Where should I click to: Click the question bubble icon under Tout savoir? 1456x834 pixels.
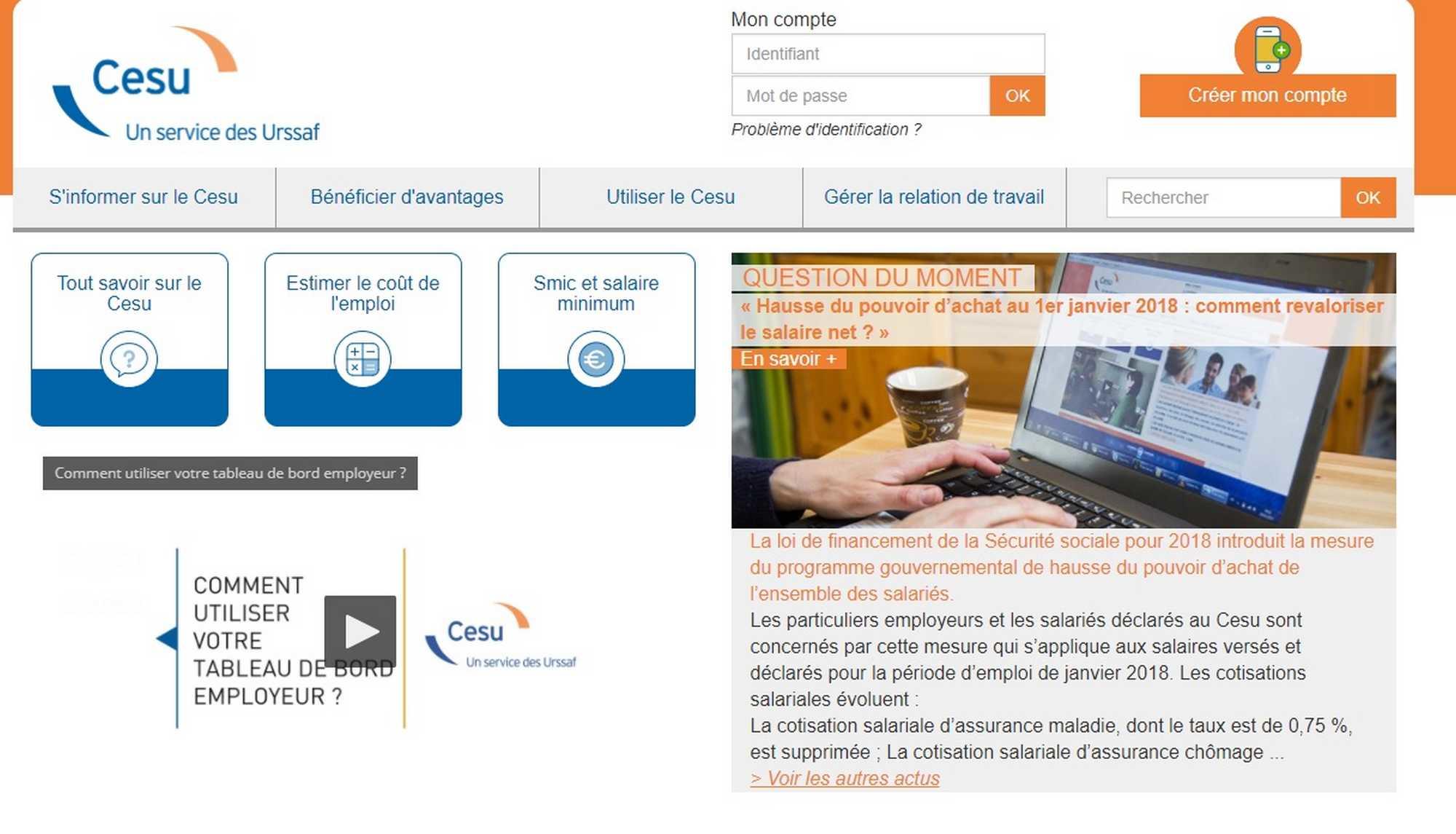(x=129, y=359)
